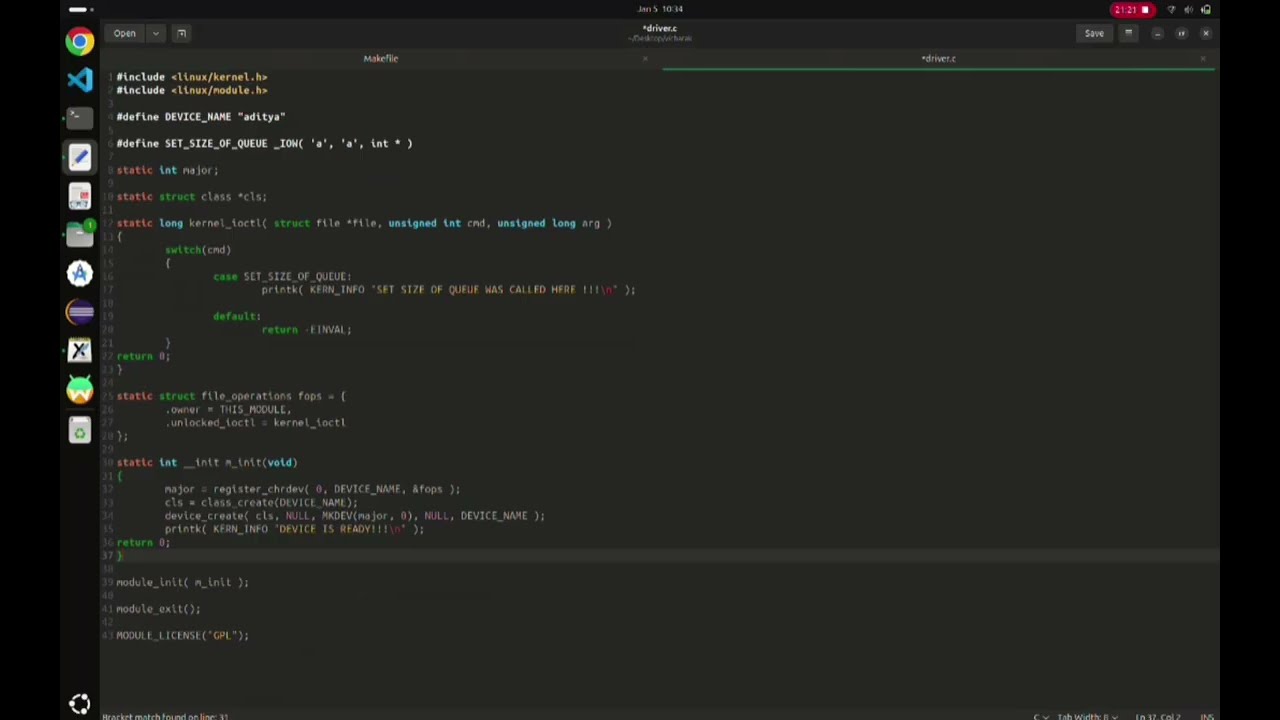Click the 'SET SIZE OF QUEUE' printk line
This screenshot has height=720, width=1280.
pos(448,289)
